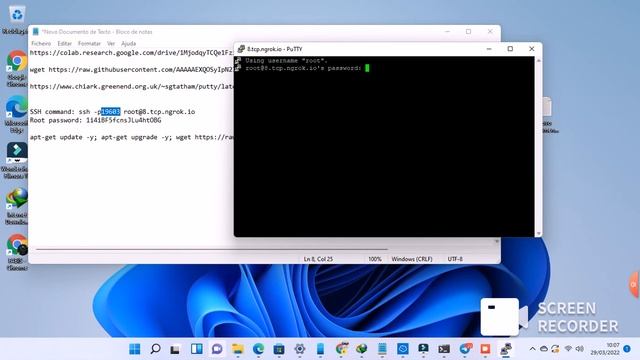Open the Windows Start menu
This screenshot has height=360, width=640.
coord(134,349)
